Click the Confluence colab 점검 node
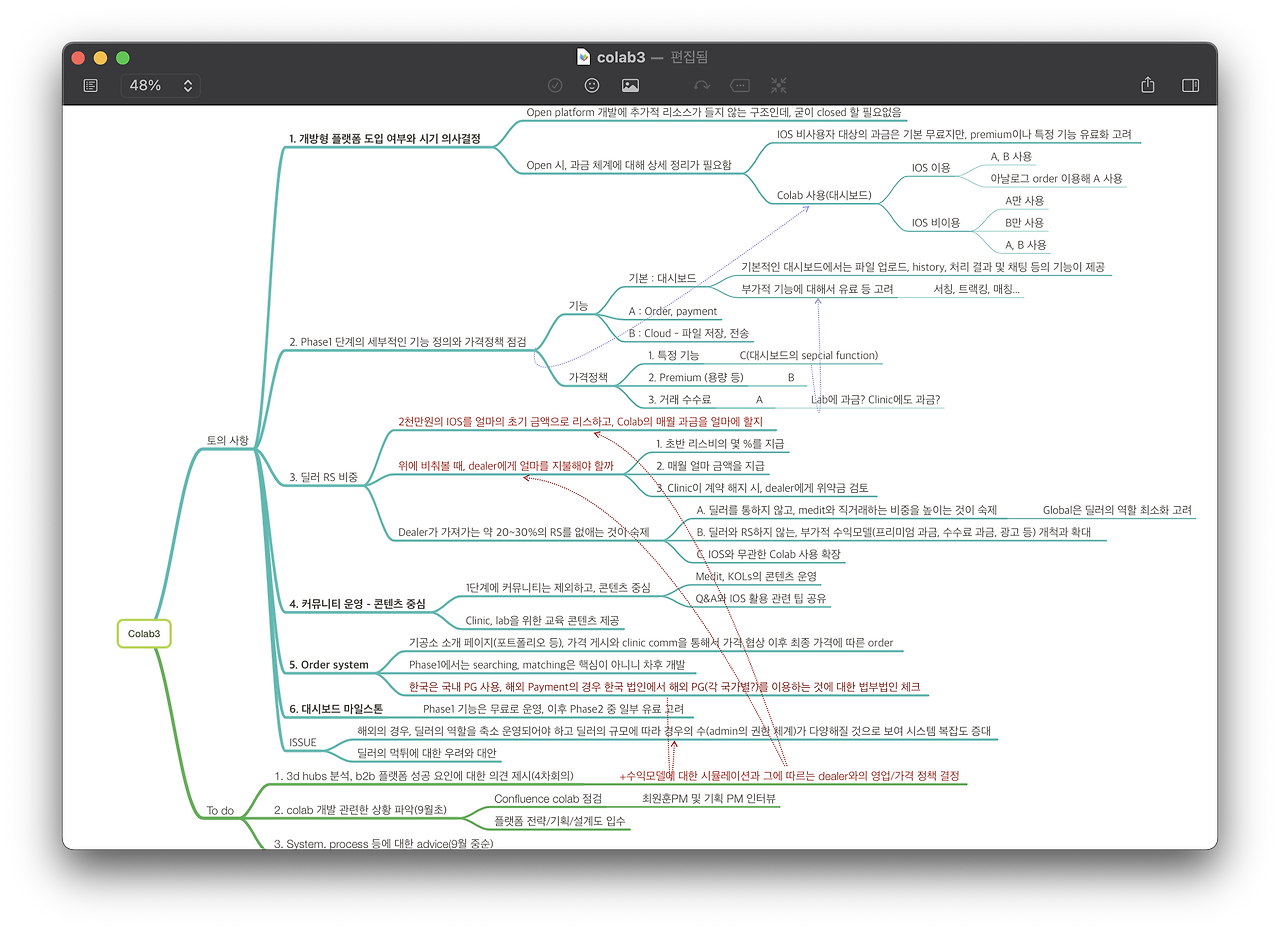1280x932 pixels. [548, 799]
